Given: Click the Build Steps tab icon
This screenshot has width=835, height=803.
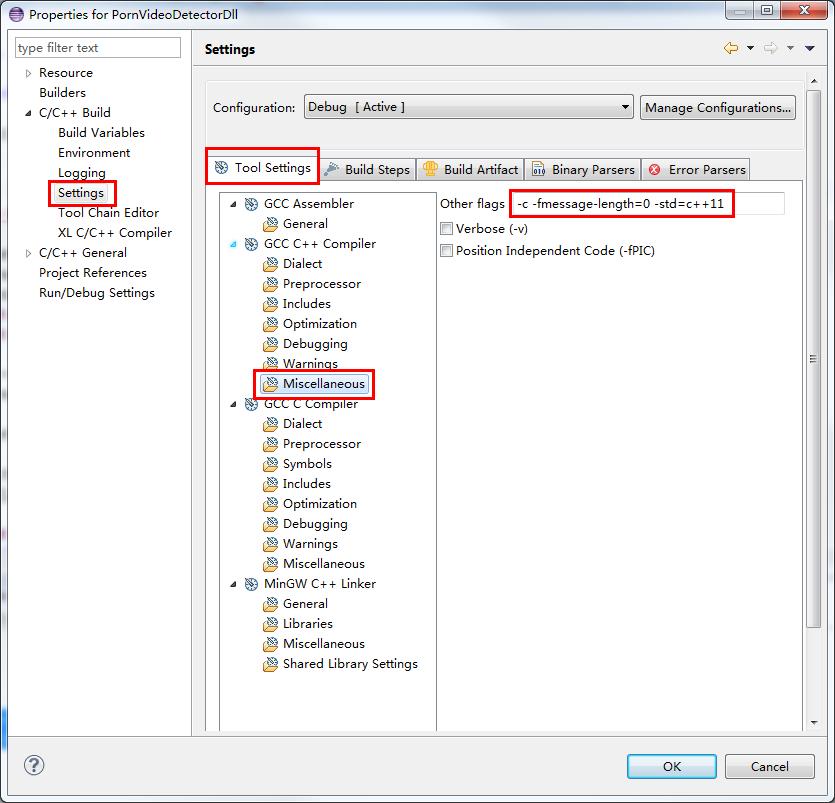Looking at the screenshot, I should pyautogui.click(x=331, y=169).
